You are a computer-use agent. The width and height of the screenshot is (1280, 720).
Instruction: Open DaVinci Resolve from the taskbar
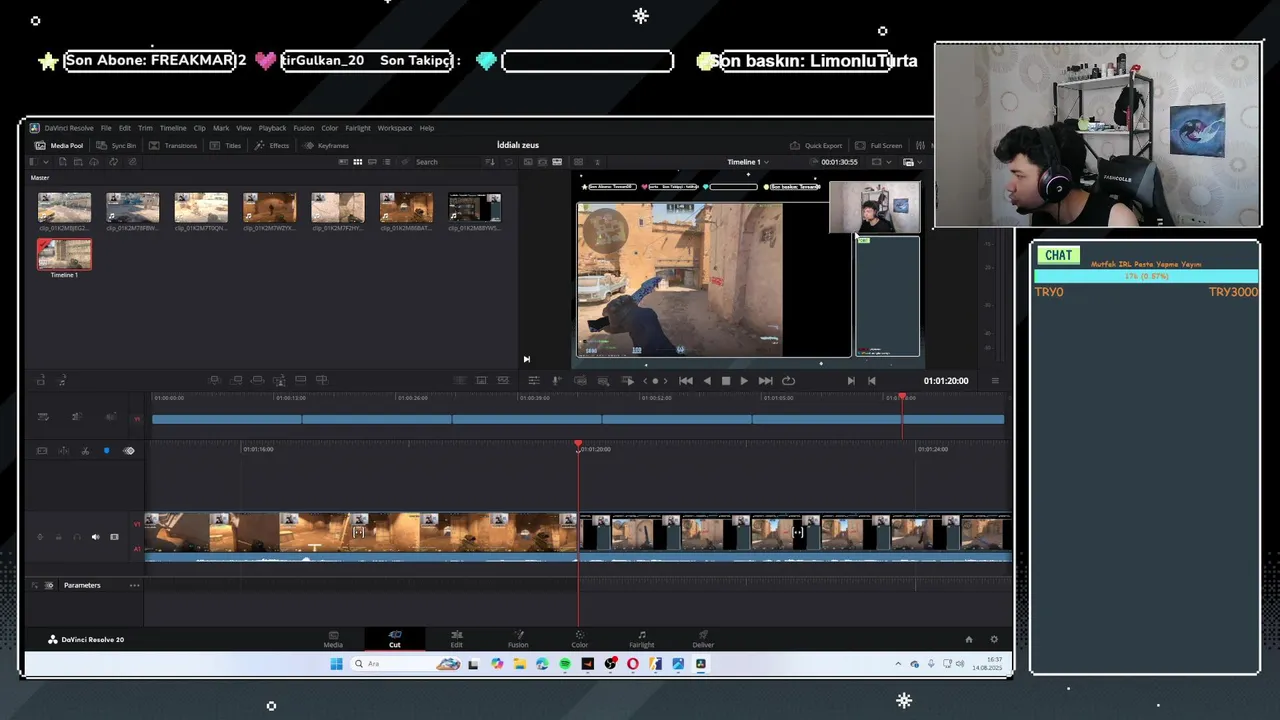click(701, 664)
